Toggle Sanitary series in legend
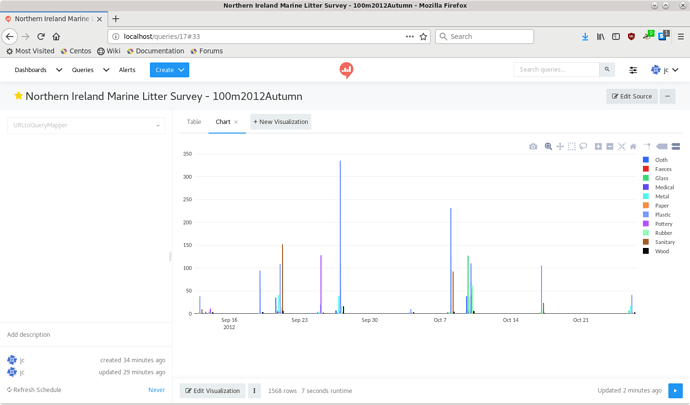Viewport: 690px width, 405px height. pyautogui.click(x=659, y=242)
